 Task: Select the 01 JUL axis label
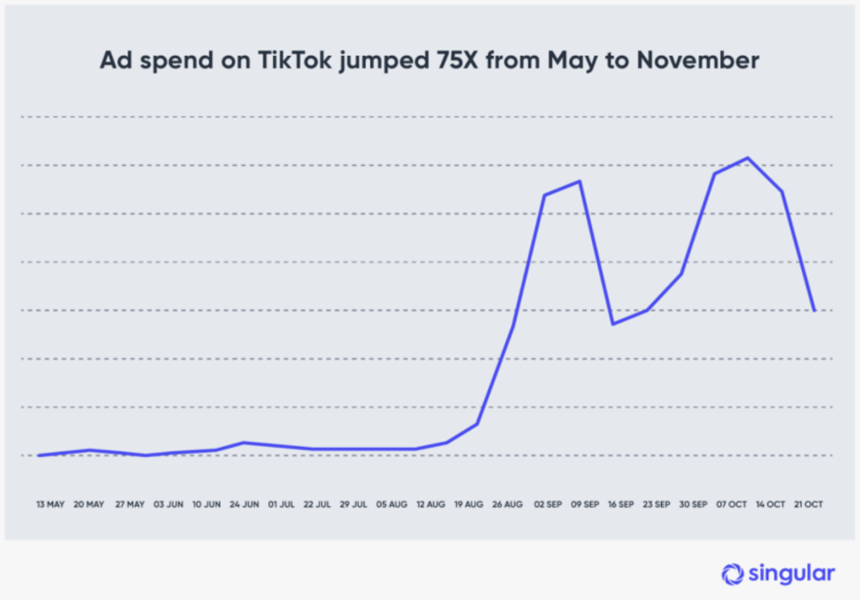point(281,504)
